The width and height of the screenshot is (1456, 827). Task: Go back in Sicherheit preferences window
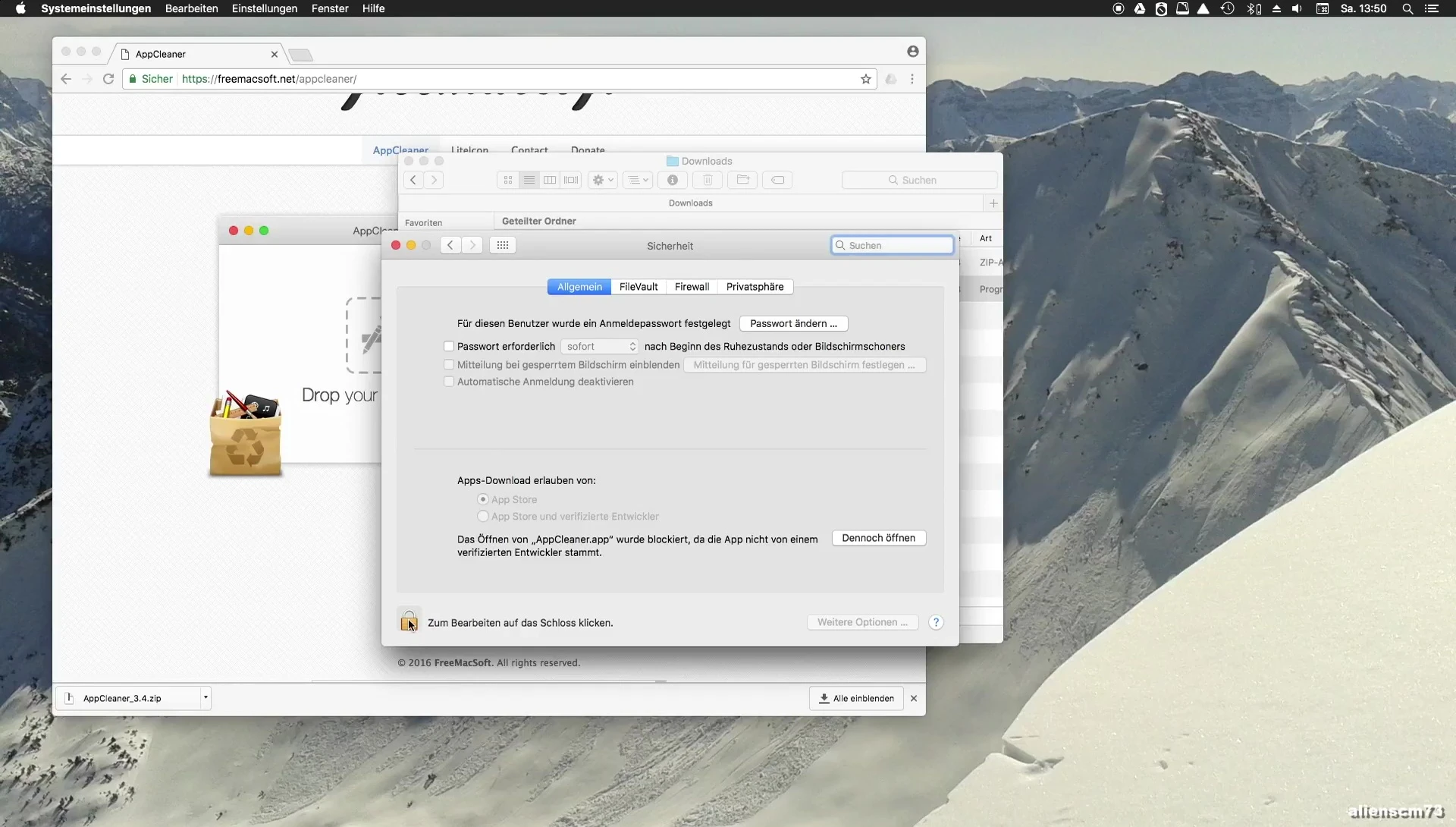click(450, 245)
